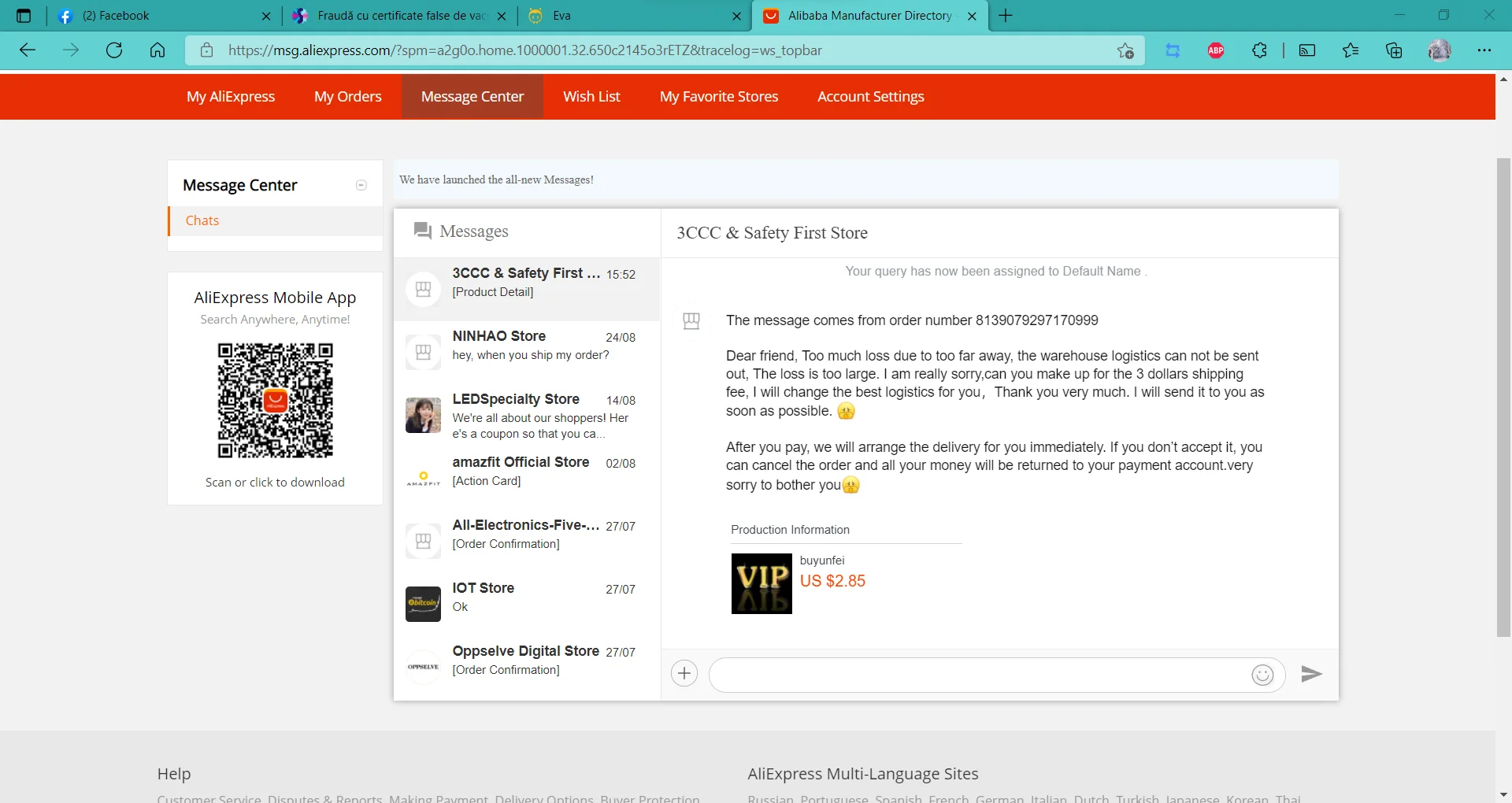This screenshot has width=1512, height=803.
Task: Open My Favorite Stores
Action: click(719, 97)
